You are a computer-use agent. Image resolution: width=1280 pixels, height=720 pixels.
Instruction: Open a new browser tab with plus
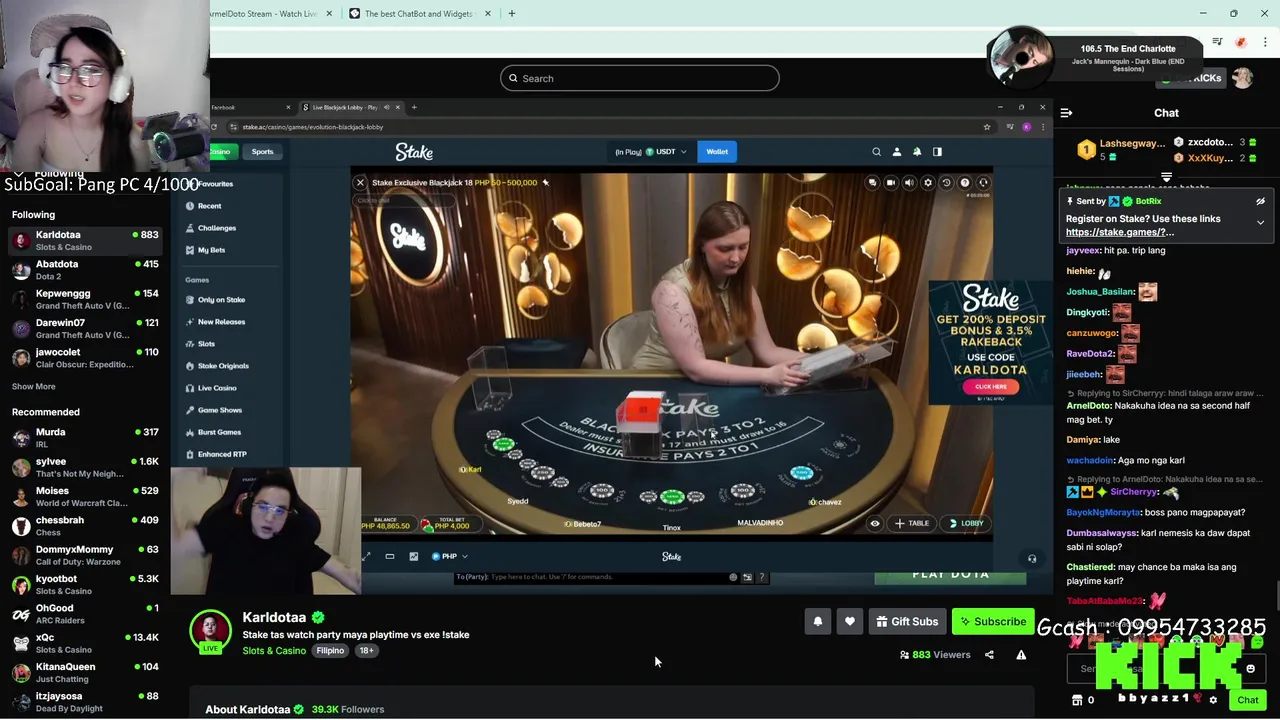pyautogui.click(x=511, y=14)
